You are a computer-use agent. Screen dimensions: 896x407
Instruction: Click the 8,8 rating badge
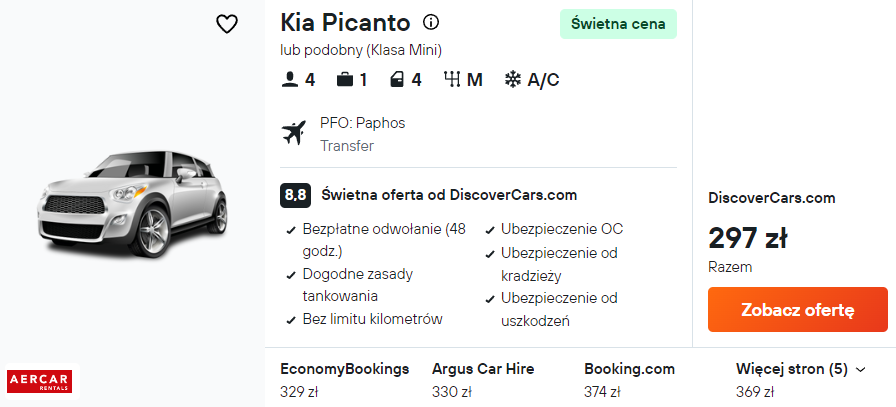pyautogui.click(x=295, y=195)
